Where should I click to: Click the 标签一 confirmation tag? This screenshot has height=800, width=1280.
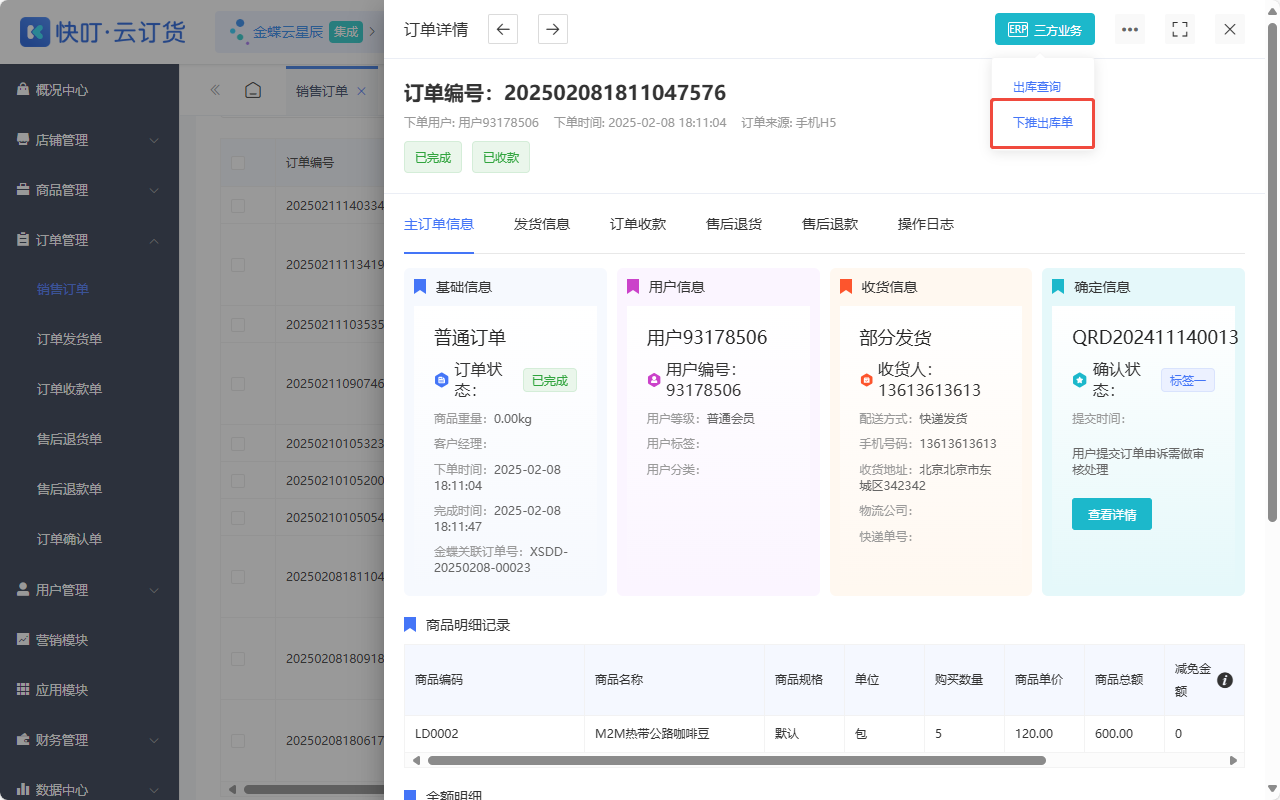pos(1188,380)
